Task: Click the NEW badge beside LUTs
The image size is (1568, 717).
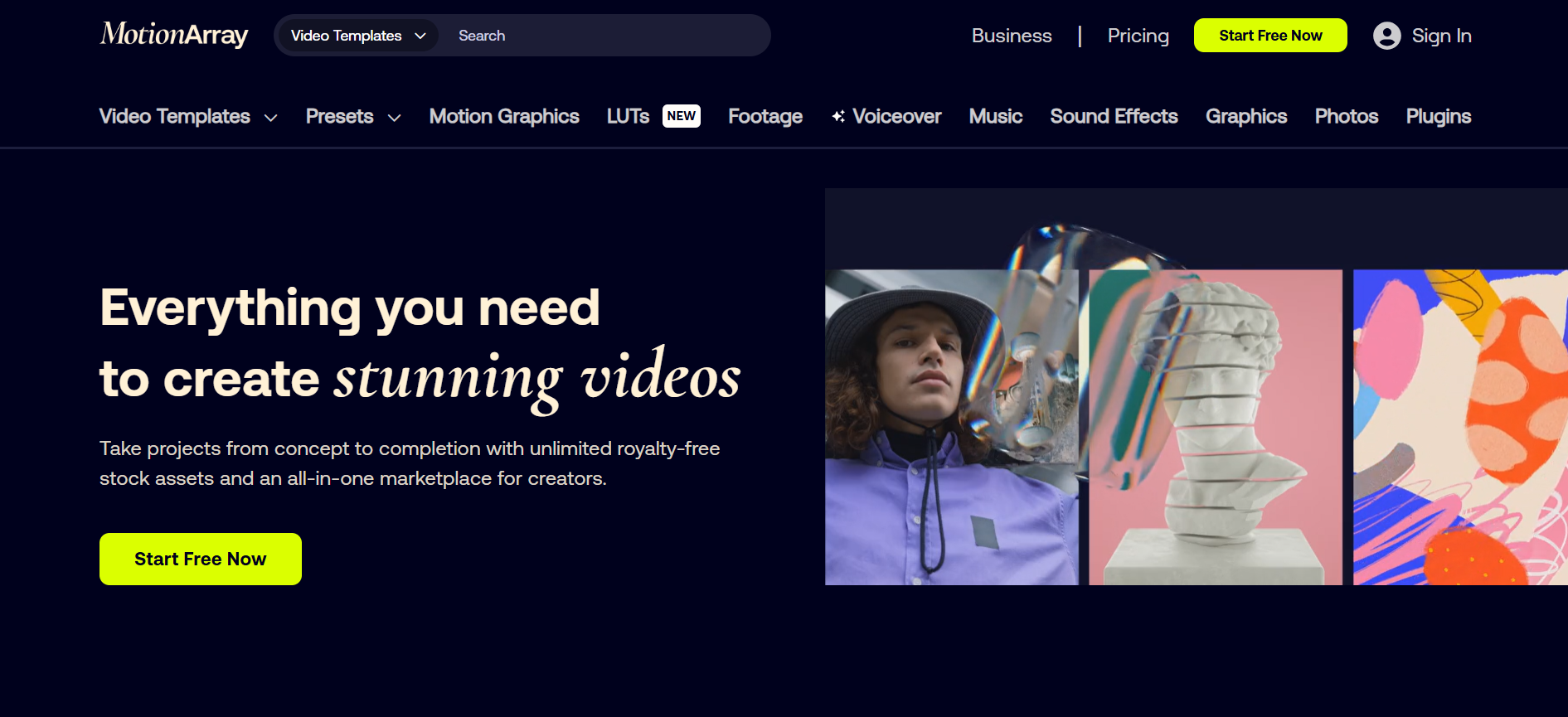Action: [682, 116]
